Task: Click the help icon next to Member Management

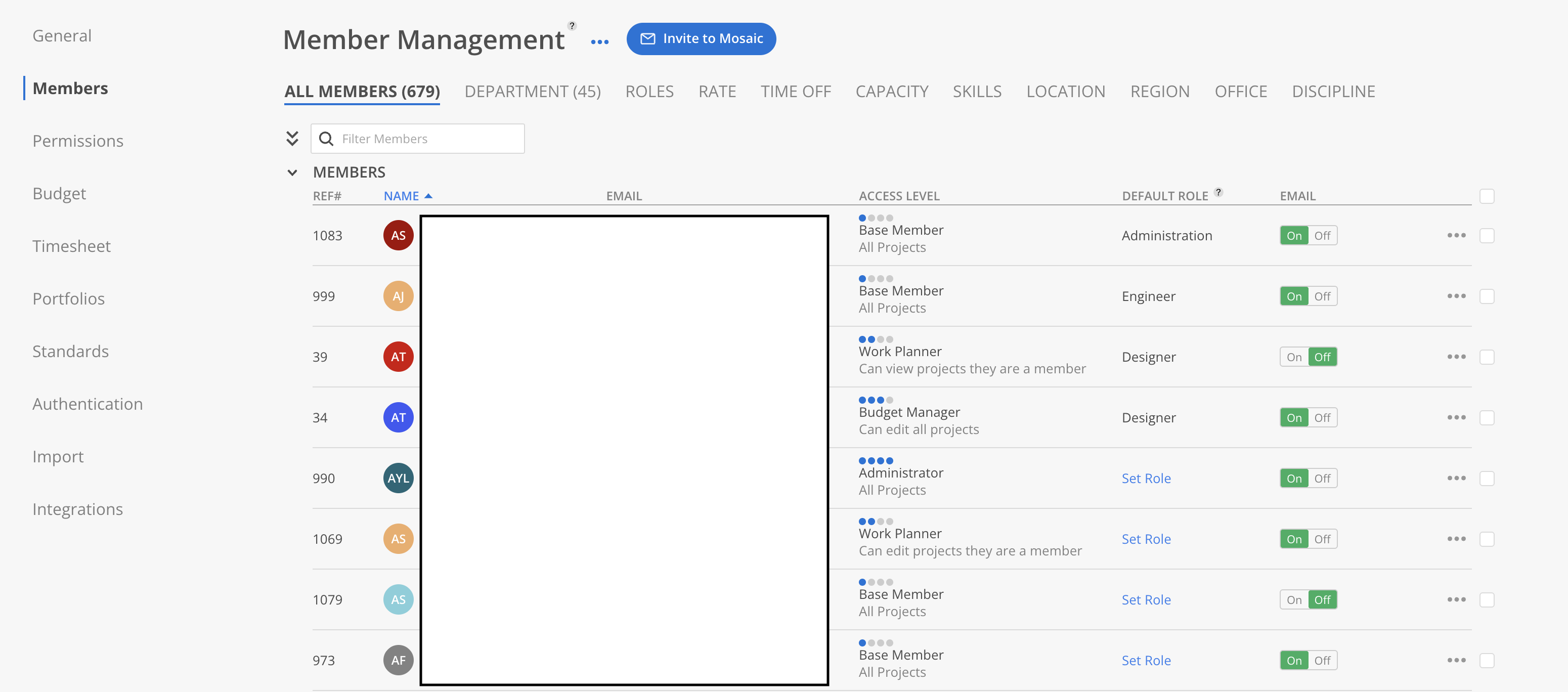Action: 572,26
